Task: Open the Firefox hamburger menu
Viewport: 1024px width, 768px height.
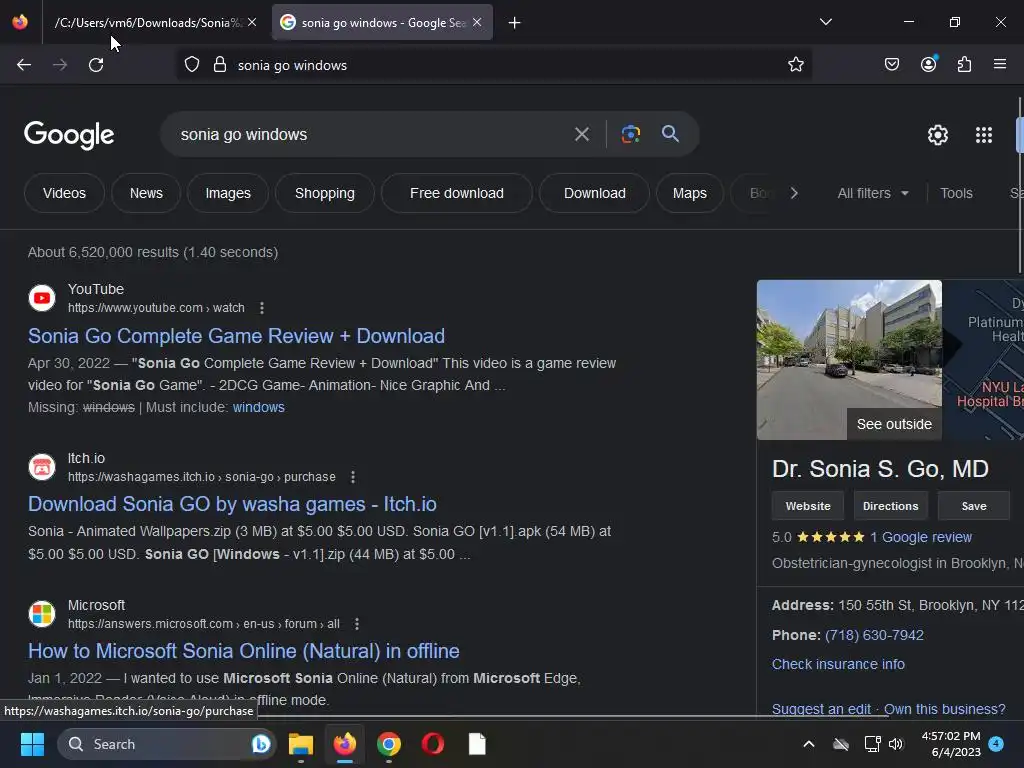Action: click(x=999, y=65)
